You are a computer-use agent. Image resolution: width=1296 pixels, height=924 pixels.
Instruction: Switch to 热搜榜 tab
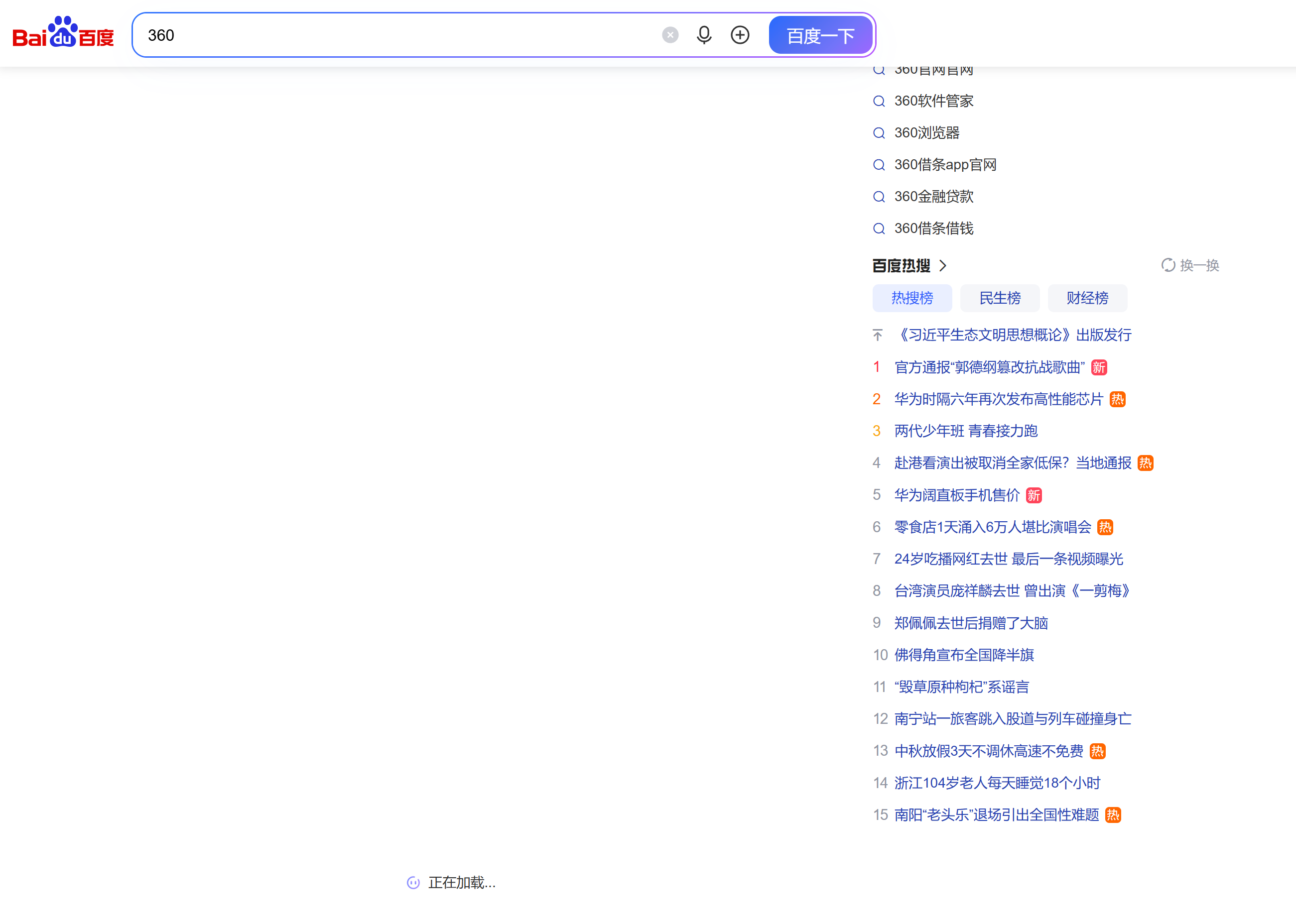click(912, 298)
